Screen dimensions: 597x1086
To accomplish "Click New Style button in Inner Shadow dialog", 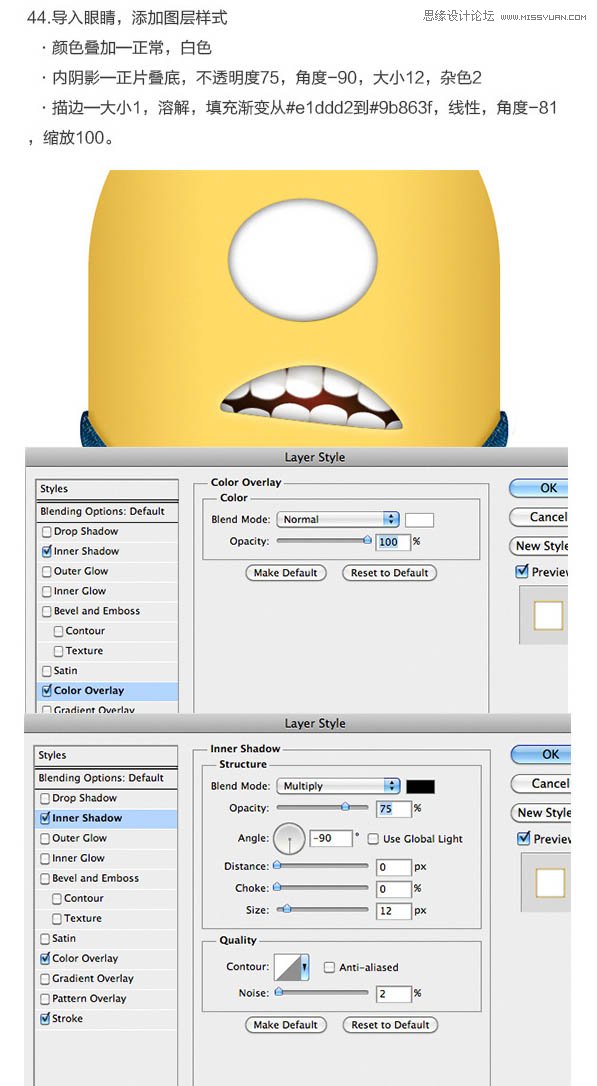I will (x=540, y=813).
